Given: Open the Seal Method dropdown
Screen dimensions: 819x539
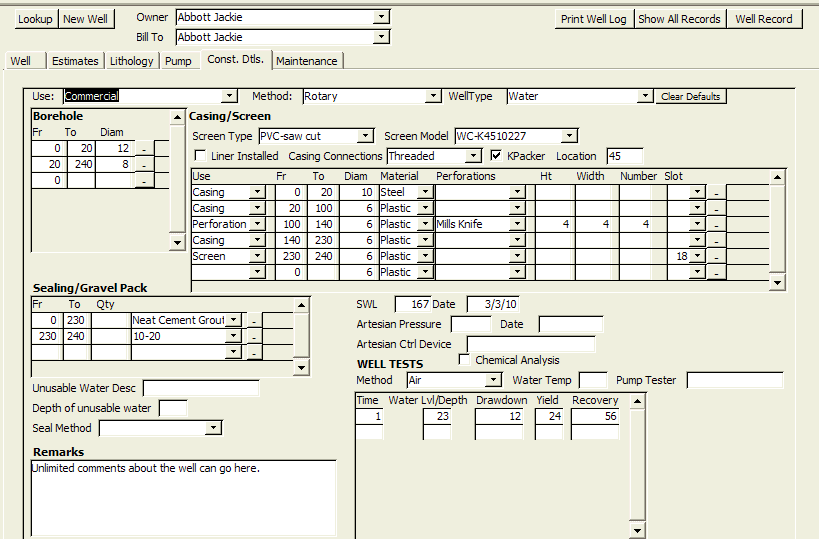Looking at the screenshot, I should click(x=213, y=428).
